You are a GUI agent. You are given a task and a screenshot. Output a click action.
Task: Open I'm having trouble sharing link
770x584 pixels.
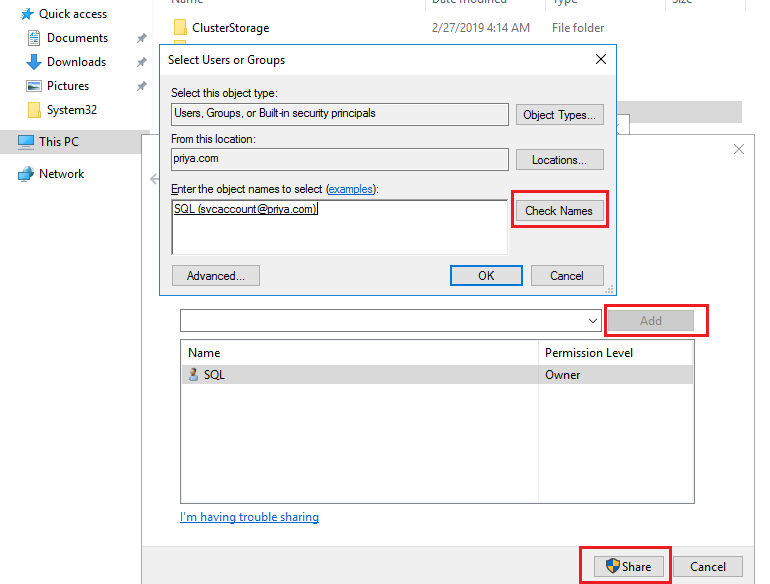coord(249,517)
